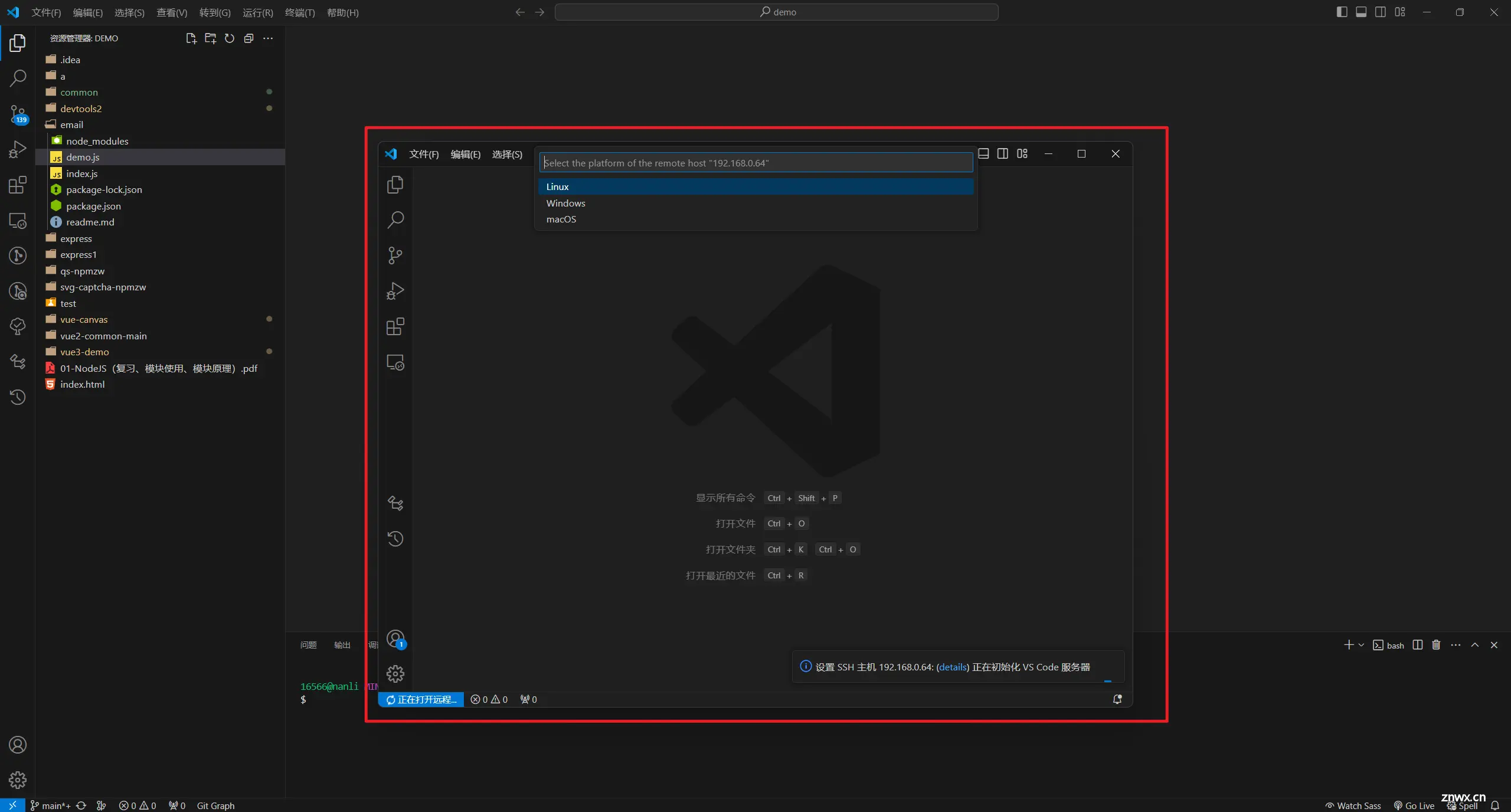Open Explorer in the outer VS Code activity bar

(x=18, y=43)
